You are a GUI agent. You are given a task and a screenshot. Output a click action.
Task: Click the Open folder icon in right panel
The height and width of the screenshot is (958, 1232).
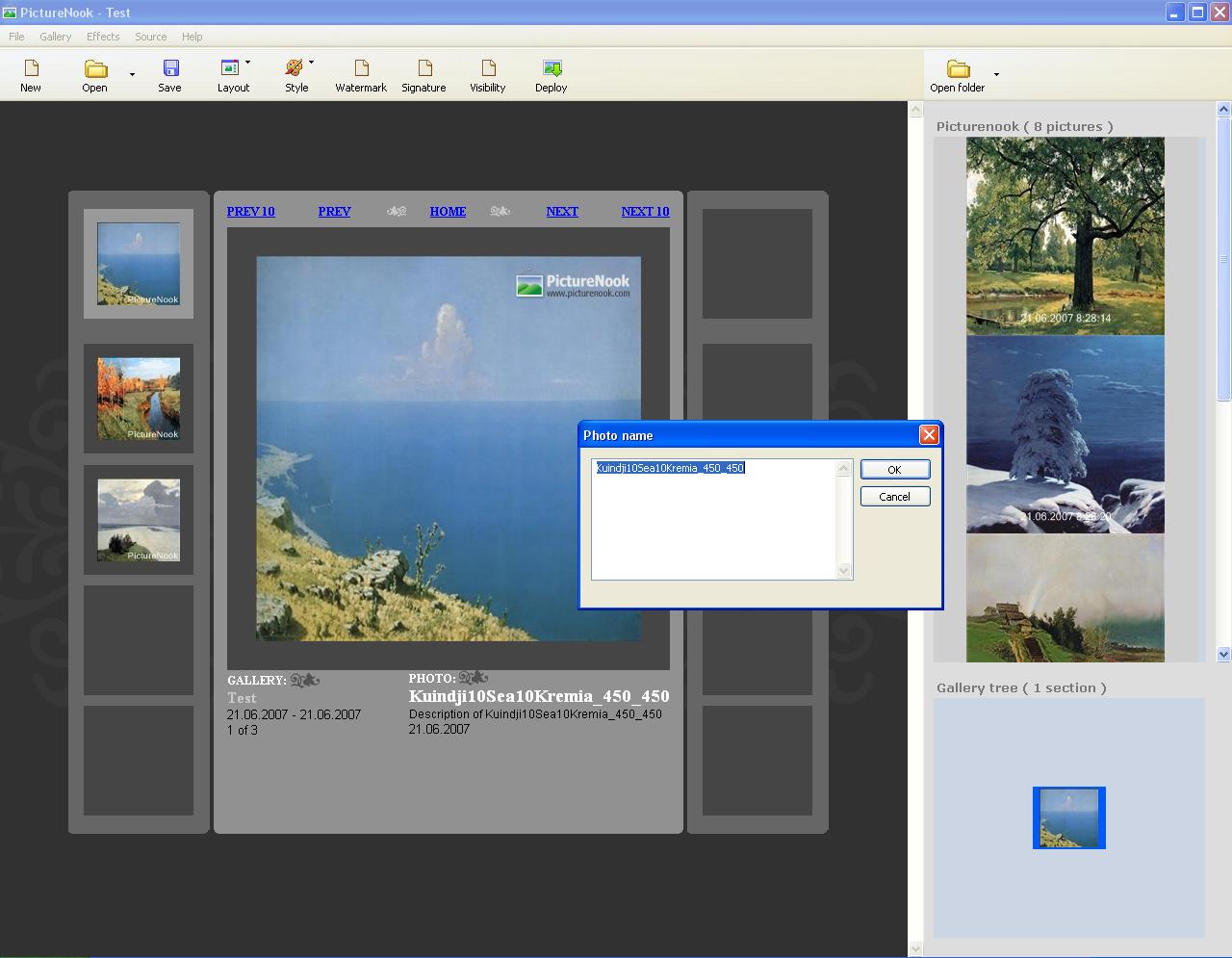(958, 68)
